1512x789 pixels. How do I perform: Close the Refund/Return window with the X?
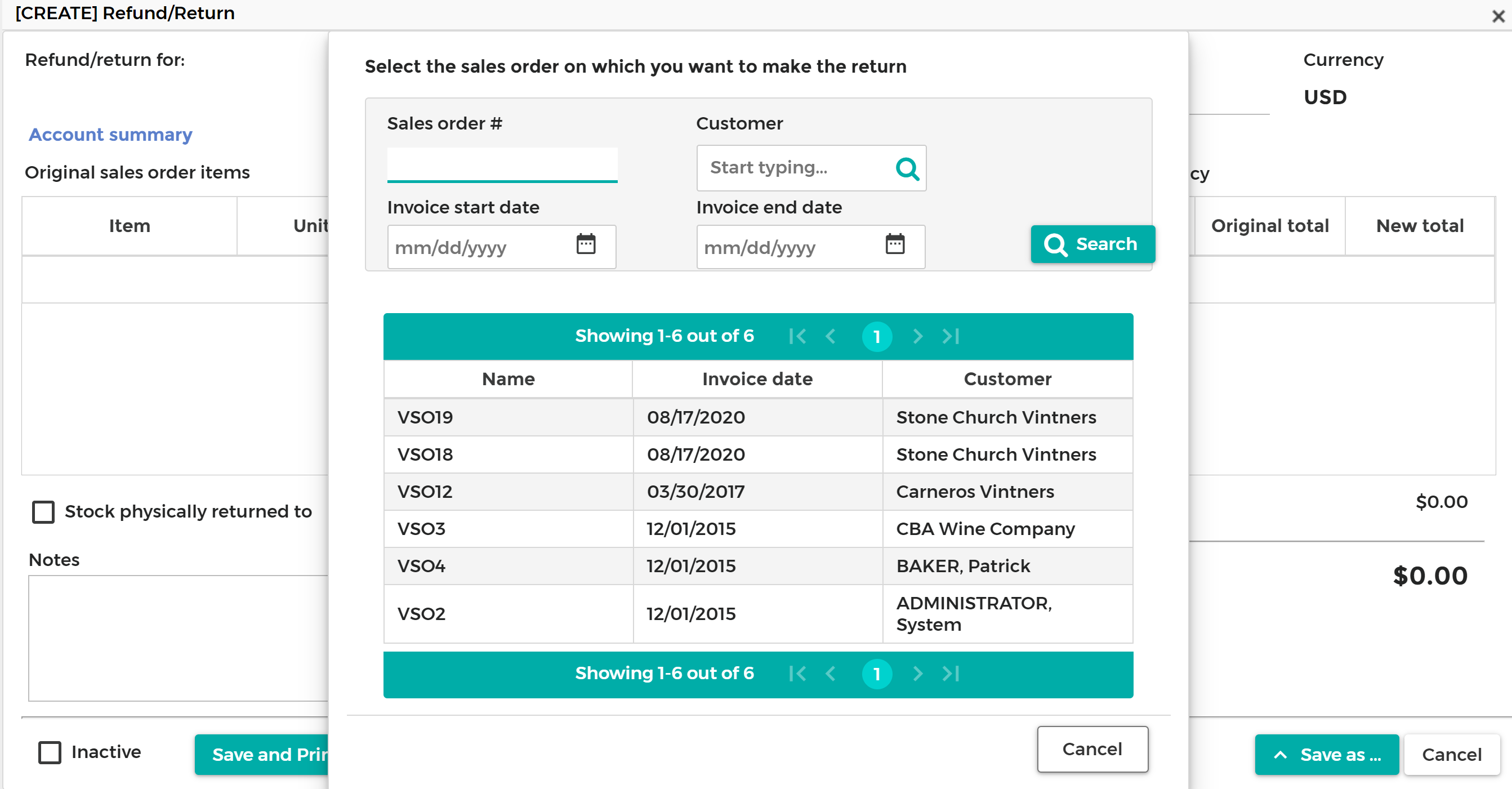[x=1498, y=16]
